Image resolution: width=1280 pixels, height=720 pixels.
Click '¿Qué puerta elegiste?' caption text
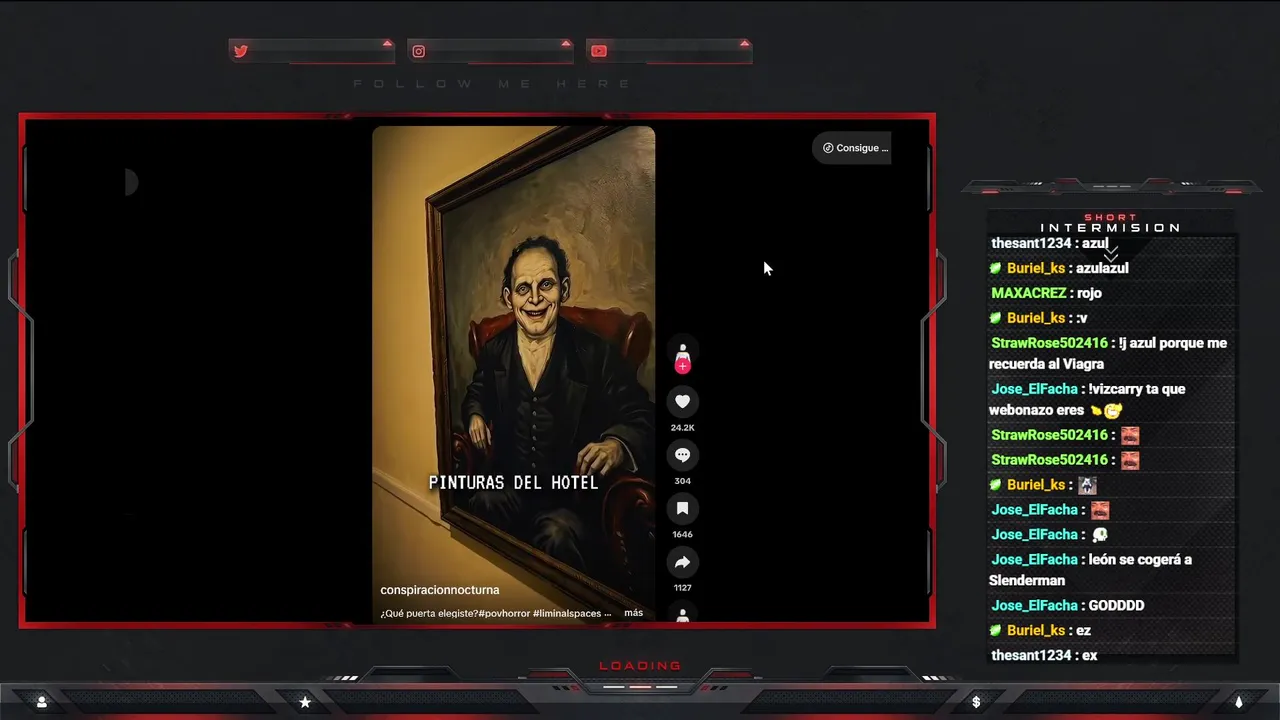(428, 613)
